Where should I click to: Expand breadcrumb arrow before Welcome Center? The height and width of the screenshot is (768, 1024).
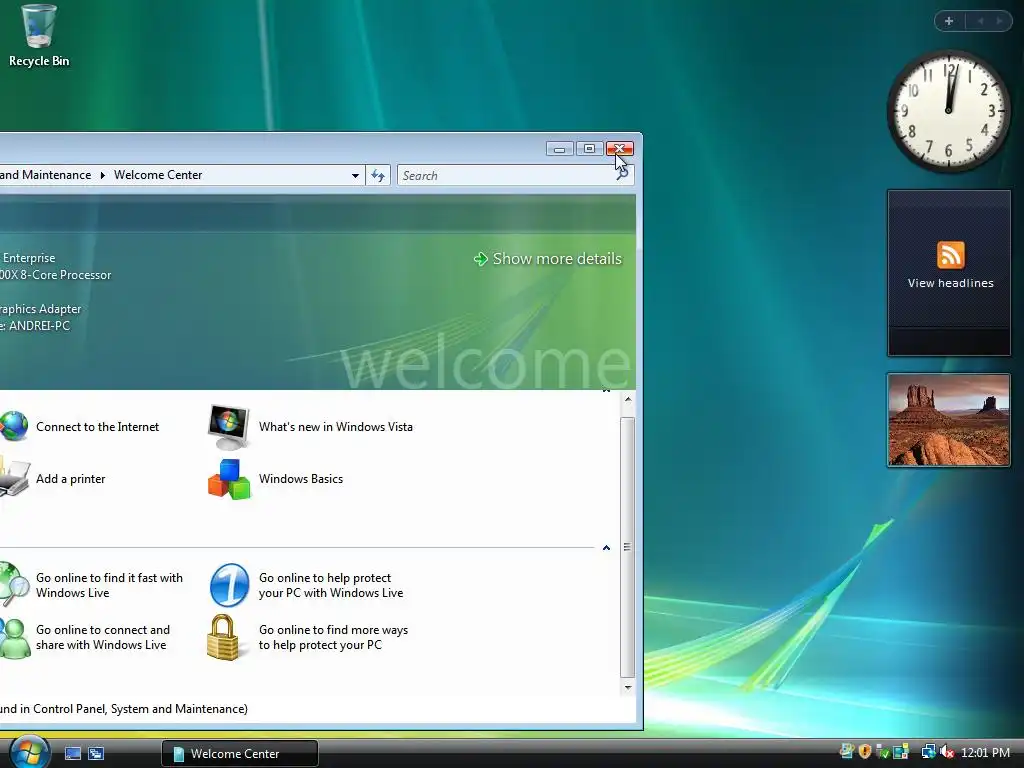(103, 175)
